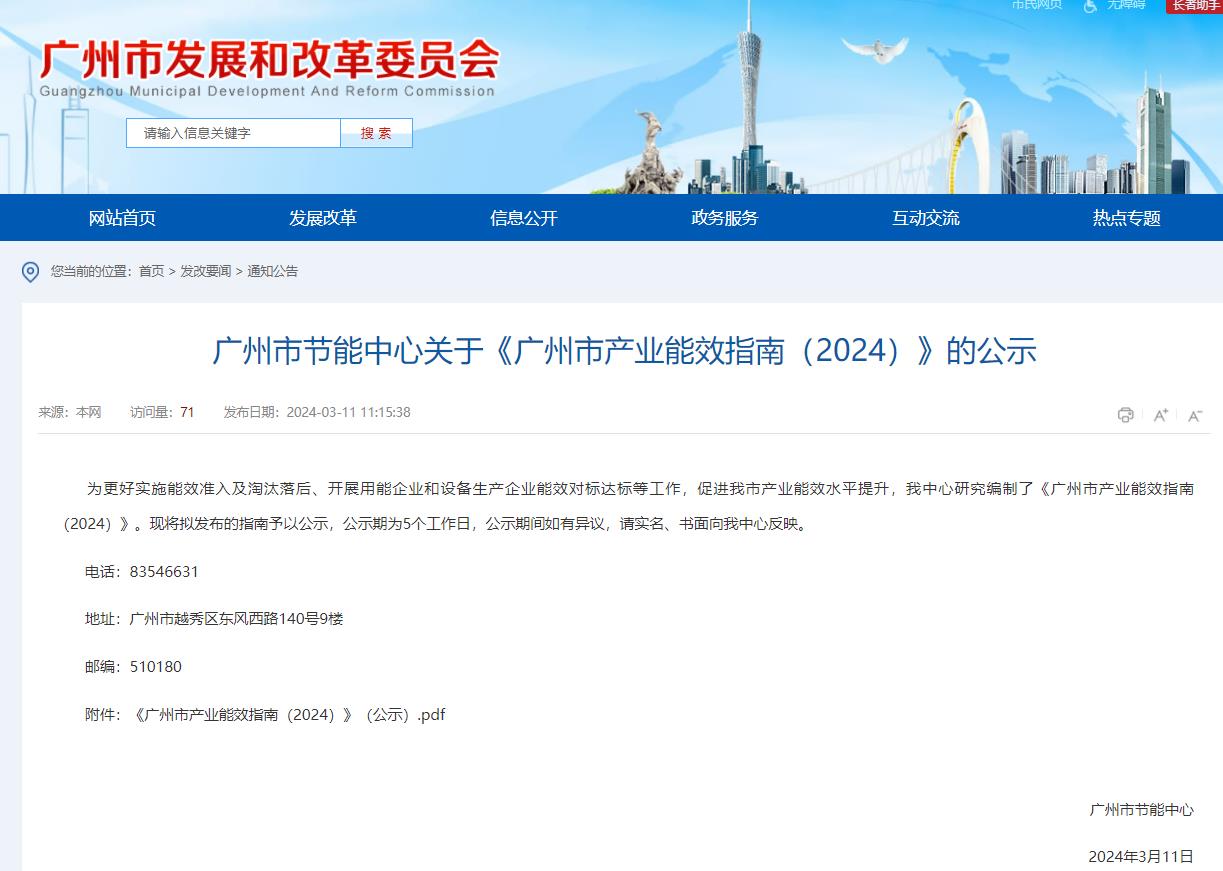Screen dimensions: 1223x871
Task: Click the keyword search input field
Action: [x=233, y=133]
